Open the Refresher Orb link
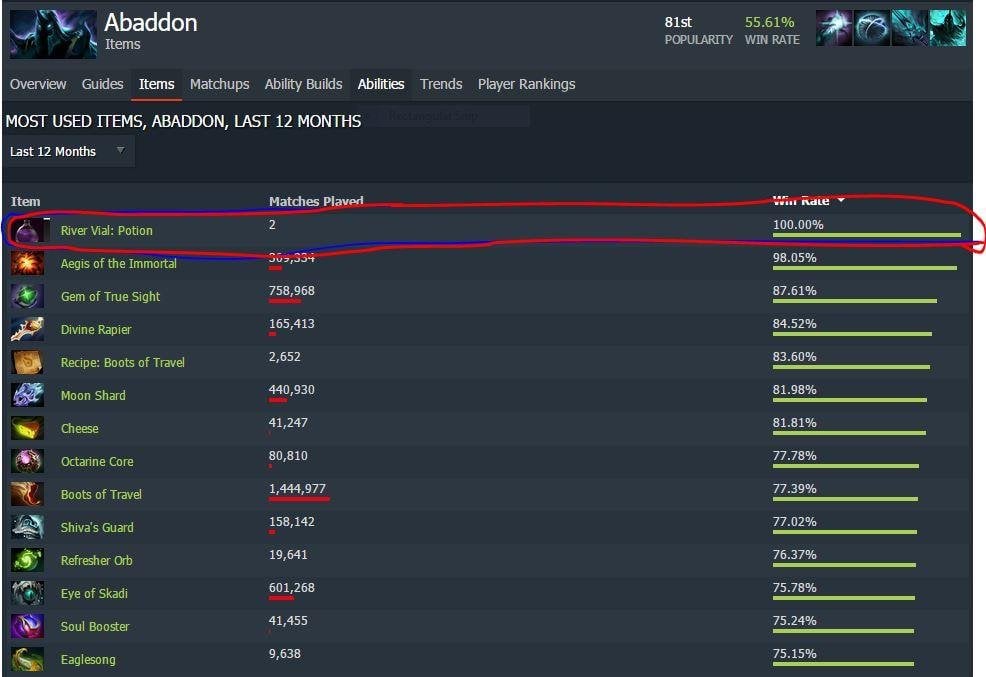This screenshot has height=677, width=986. click(x=96, y=561)
